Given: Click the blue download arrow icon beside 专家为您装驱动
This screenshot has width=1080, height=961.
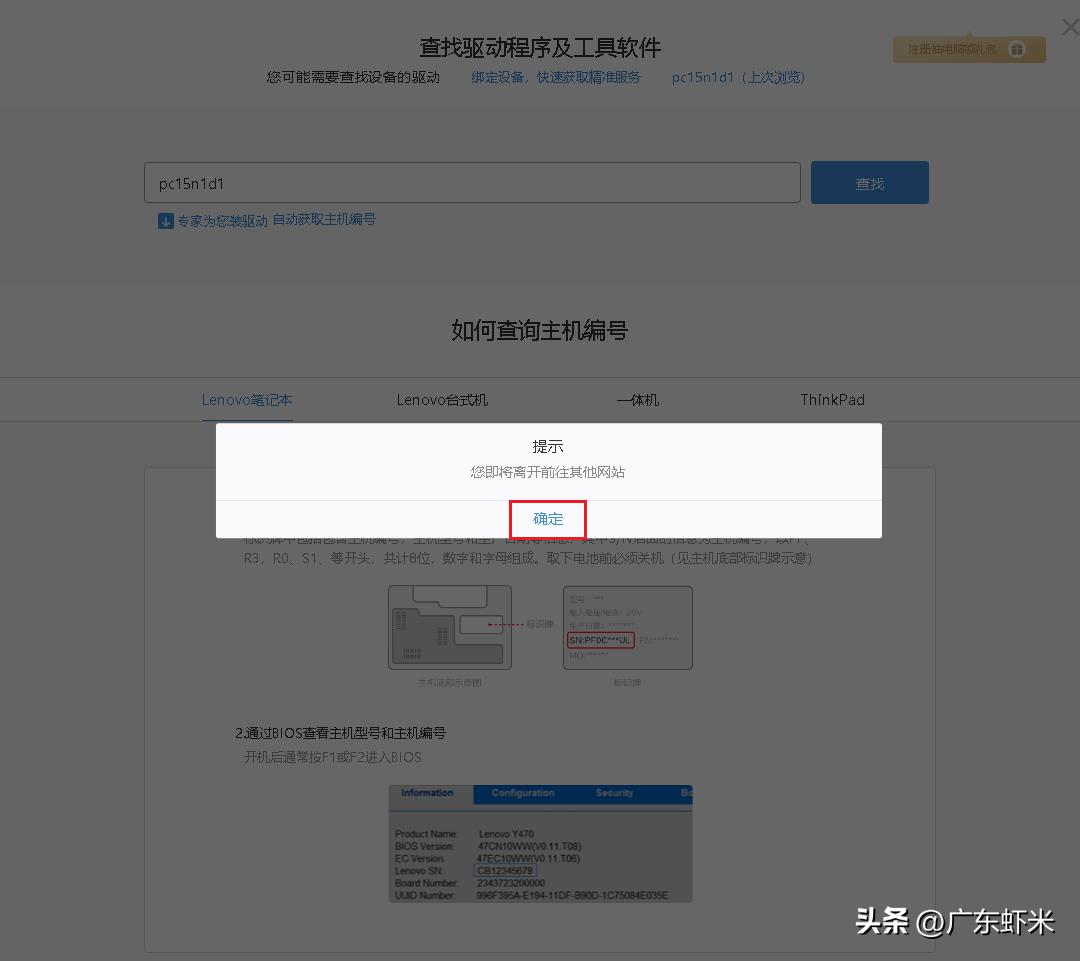Looking at the screenshot, I should [x=165, y=220].
